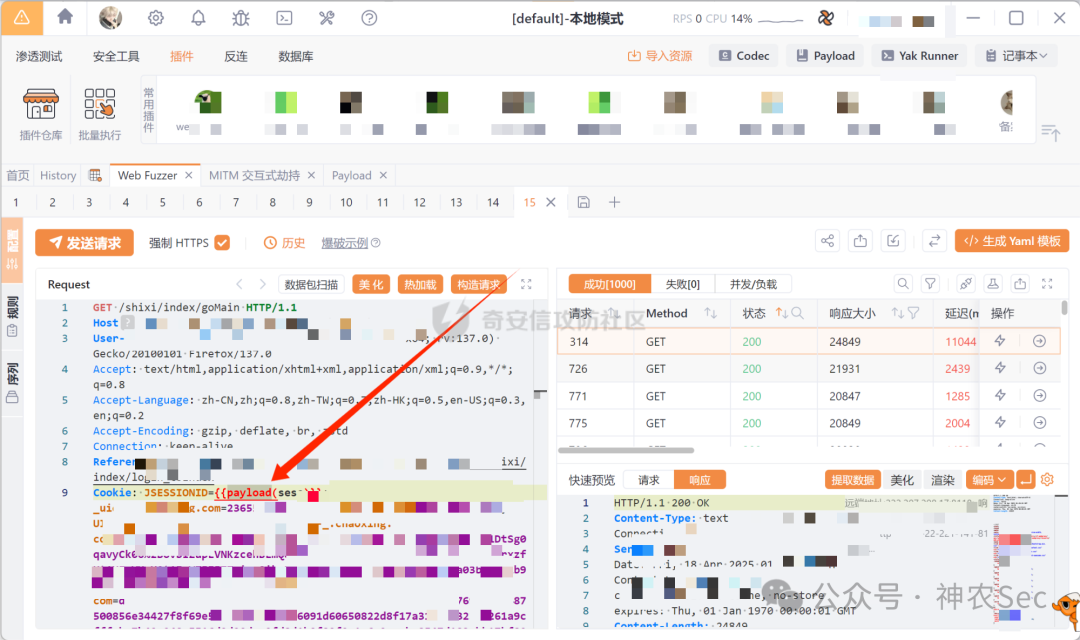
Task: Export the response results
Action: pos(1020,283)
